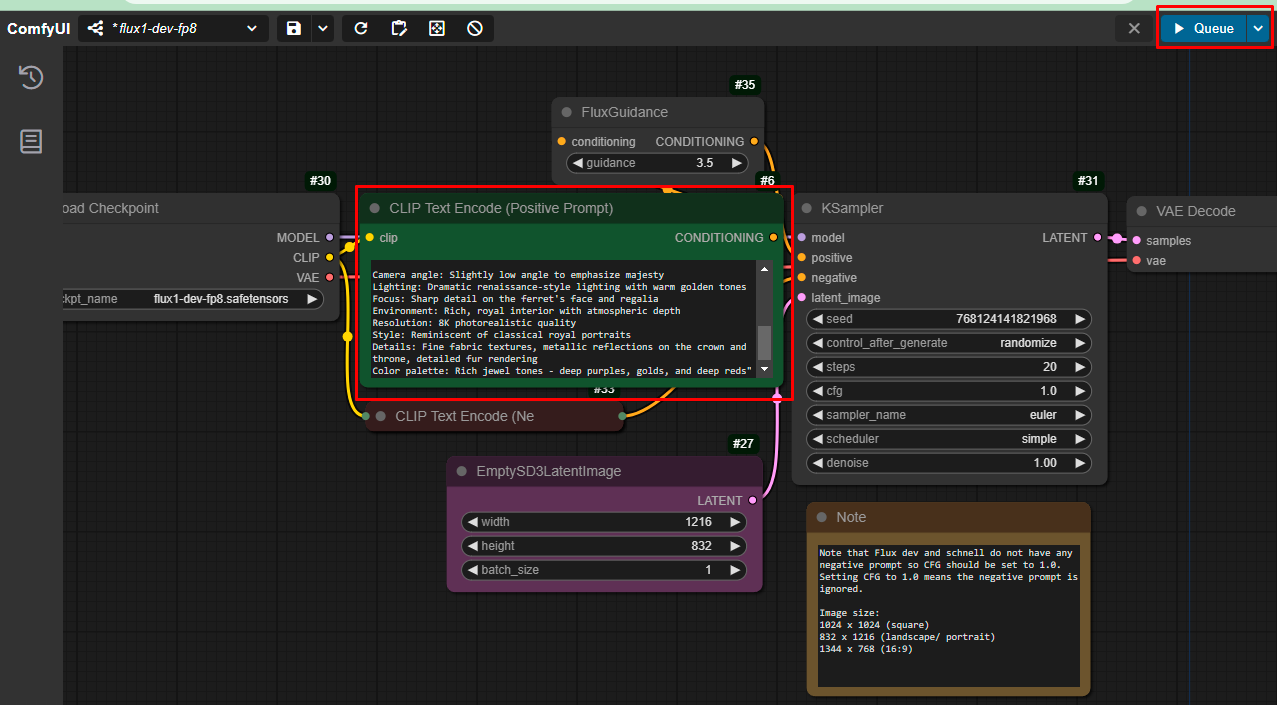Image resolution: width=1277 pixels, height=705 pixels.
Task: Click the Save workflow disk icon
Action: pos(293,28)
